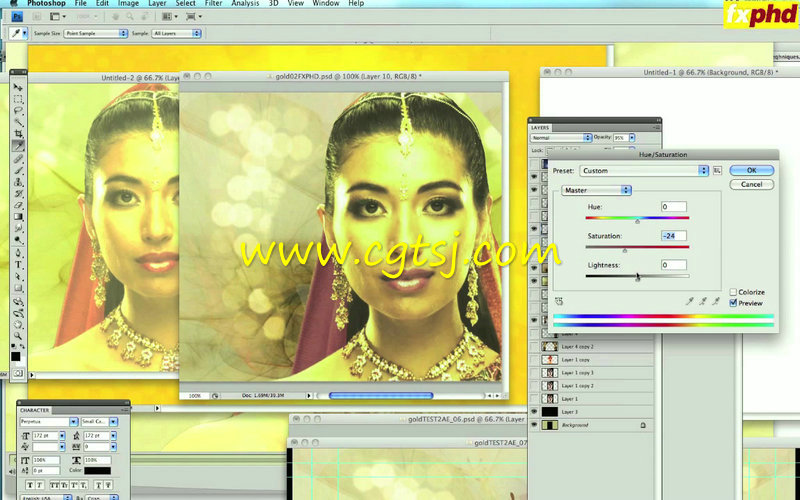The height and width of the screenshot is (500, 800).
Task: Click the Ps application icon in the application bar
Action: pyautogui.click(x=17, y=17)
